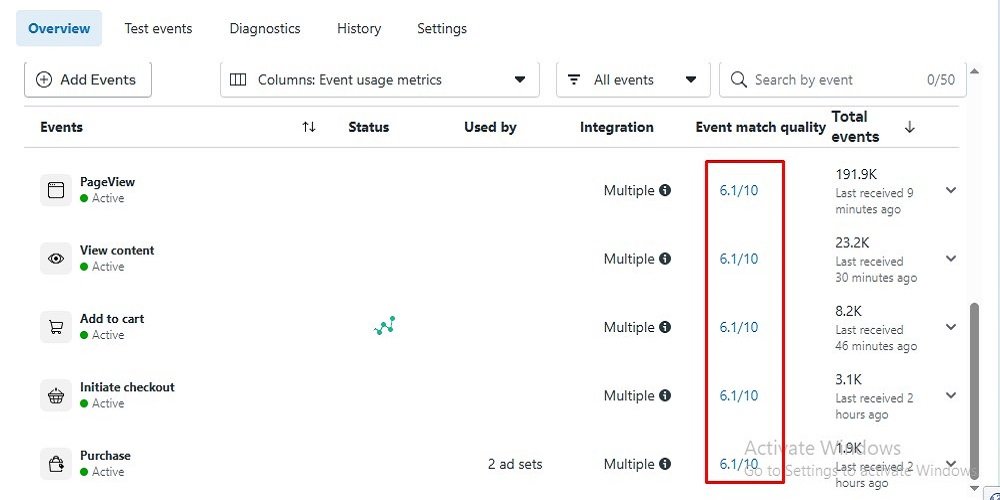Click info icon beside Purchase Multiple integration
This screenshot has width=1000, height=500.
(665, 464)
